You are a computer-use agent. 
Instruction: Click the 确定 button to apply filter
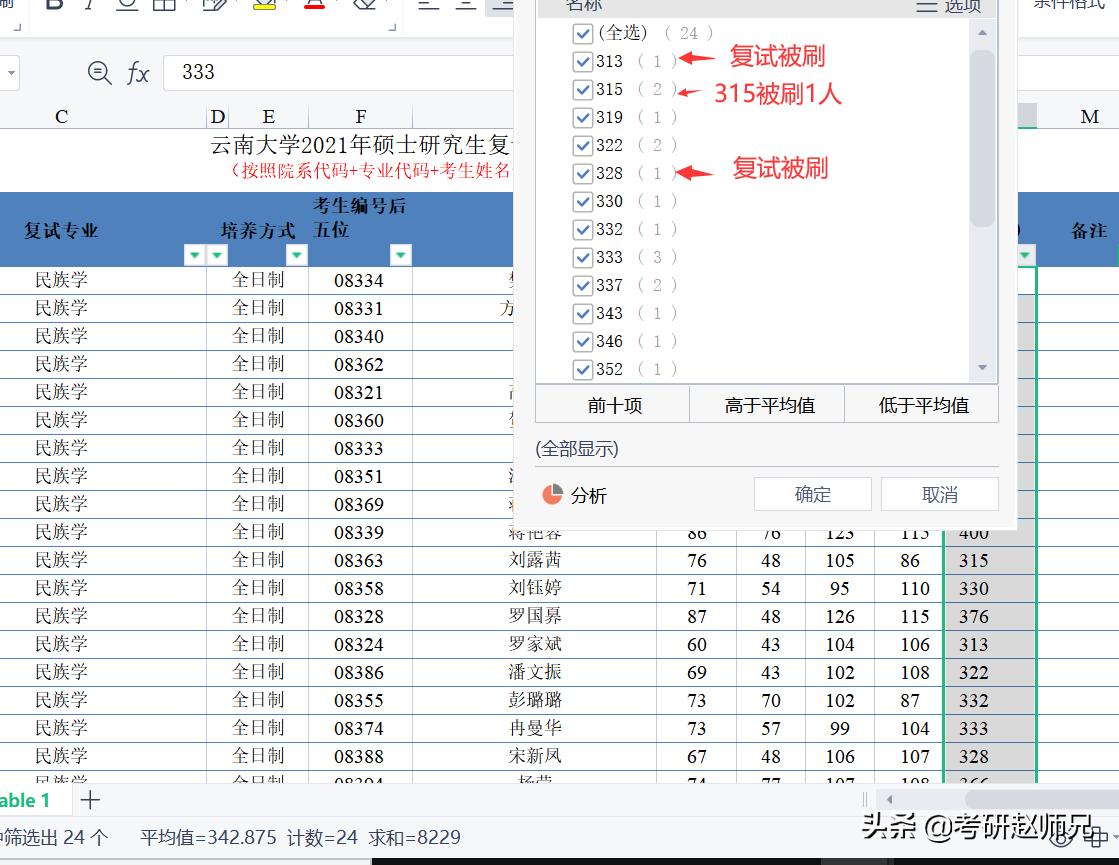point(811,493)
